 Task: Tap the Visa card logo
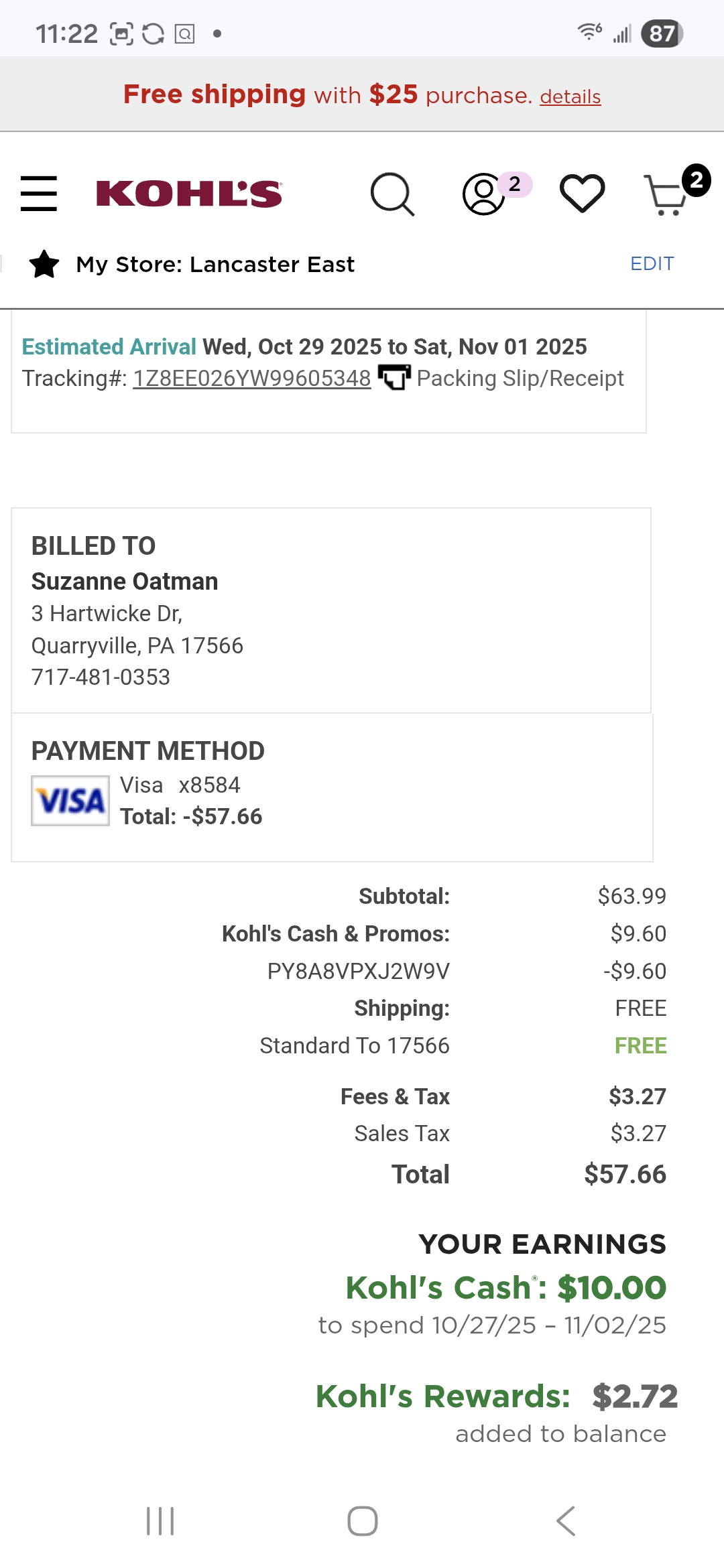coord(70,801)
